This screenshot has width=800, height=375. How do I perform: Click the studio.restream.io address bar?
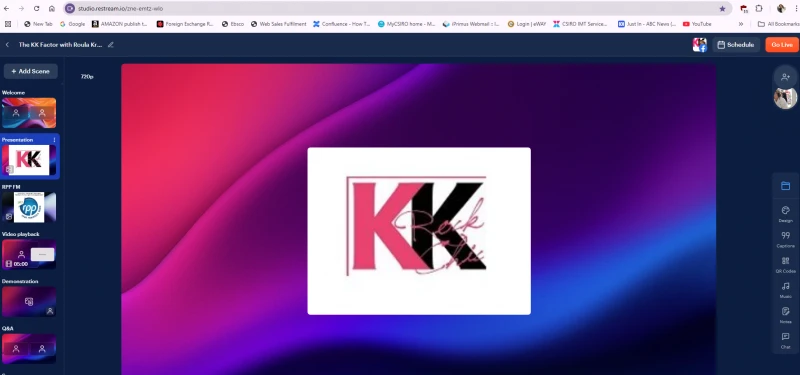[x=398, y=9]
